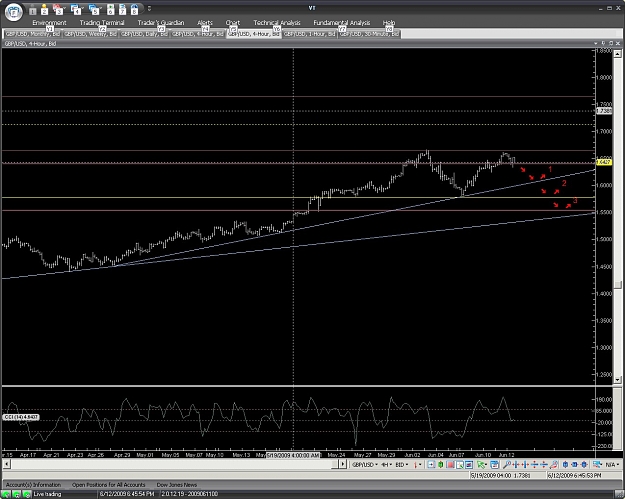The width and height of the screenshot is (625, 499).
Task: Open the Technical Analysis menu
Action: 277,23
